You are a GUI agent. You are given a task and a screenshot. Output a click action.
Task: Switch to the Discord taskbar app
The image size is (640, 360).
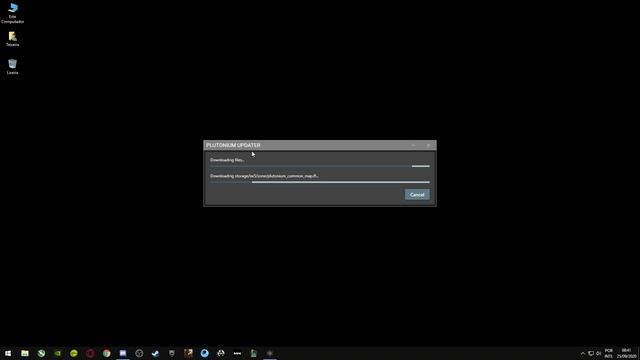click(x=123, y=353)
